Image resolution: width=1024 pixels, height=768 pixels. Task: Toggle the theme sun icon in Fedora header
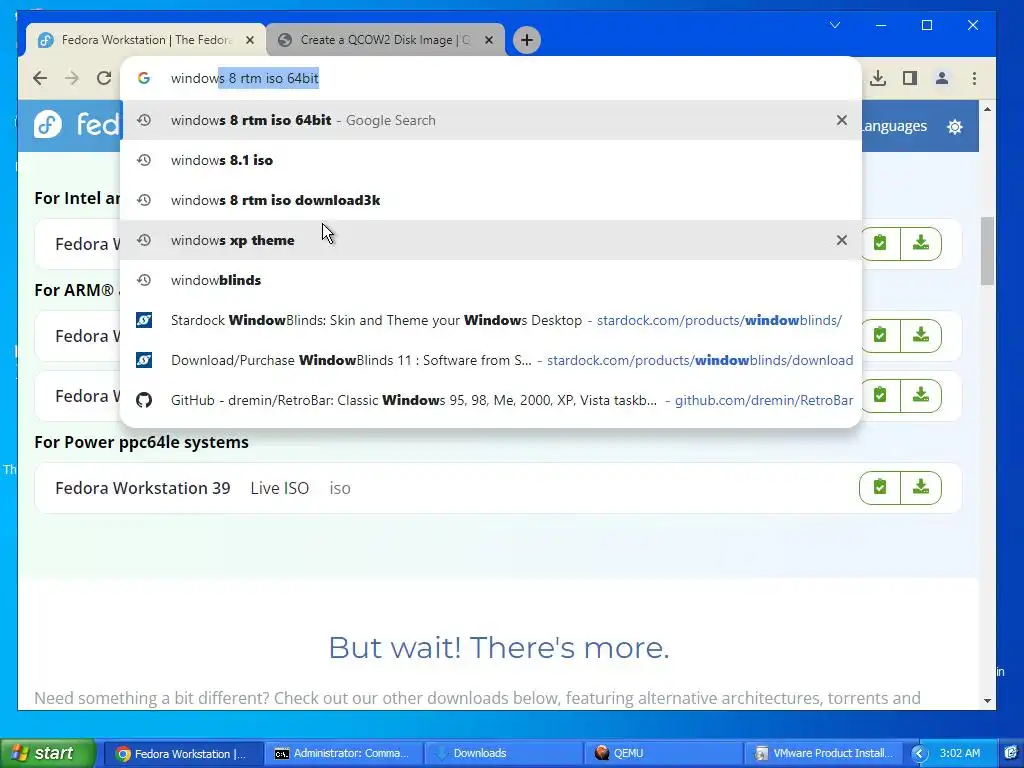(955, 126)
